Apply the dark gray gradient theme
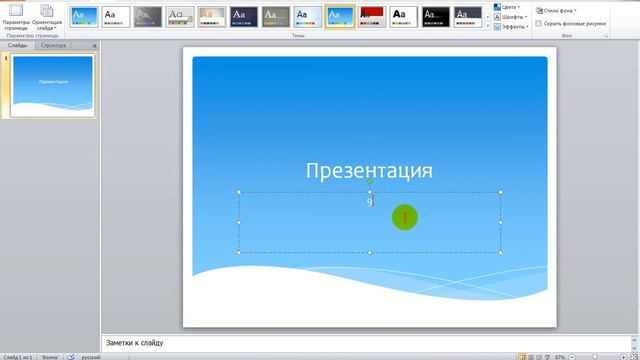The width and height of the screenshot is (640, 360). (x=148, y=17)
